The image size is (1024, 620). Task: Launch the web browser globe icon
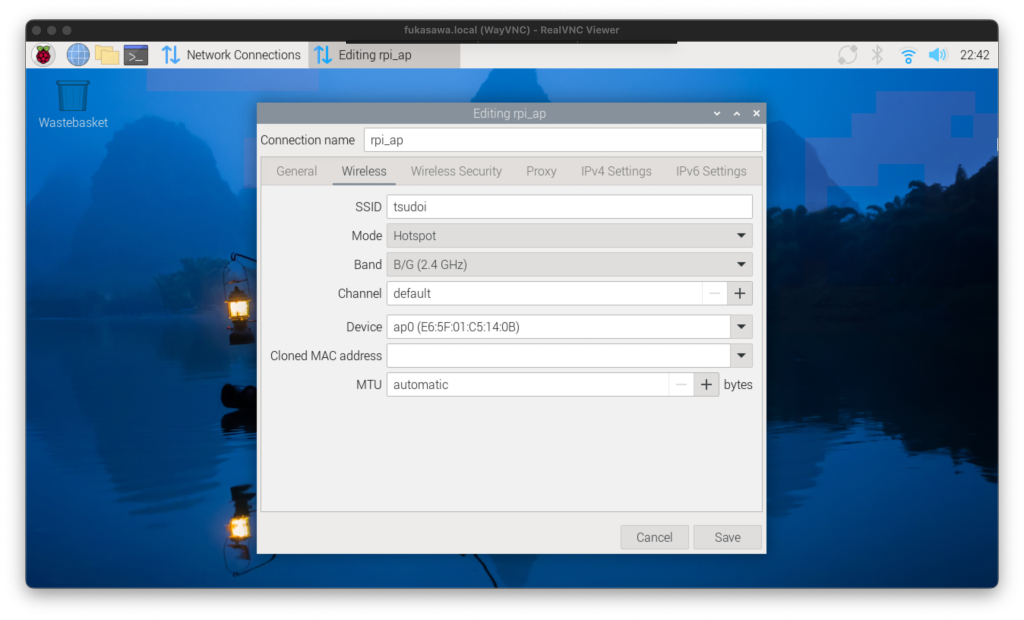[x=78, y=55]
